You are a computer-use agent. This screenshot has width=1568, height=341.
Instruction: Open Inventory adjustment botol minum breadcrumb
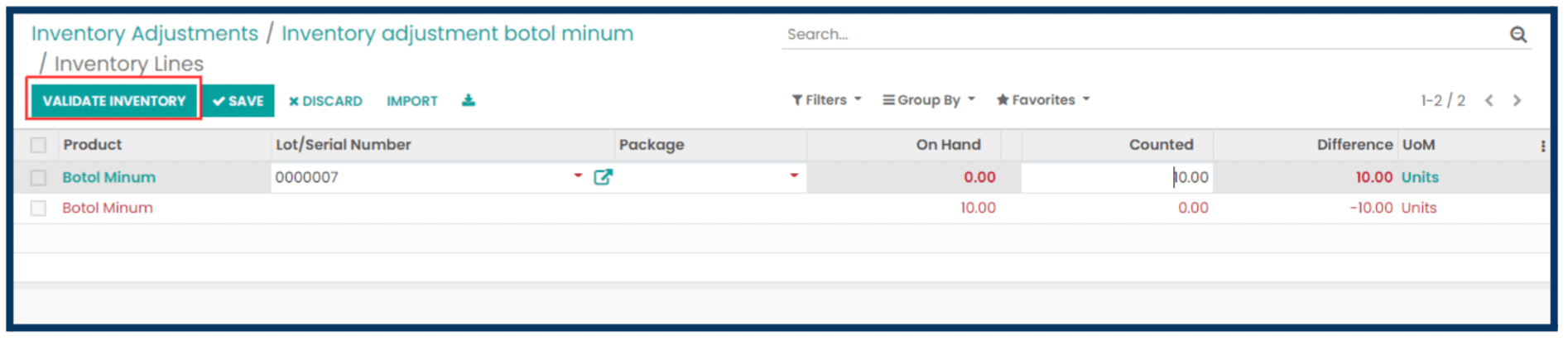[x=457, y=33]
